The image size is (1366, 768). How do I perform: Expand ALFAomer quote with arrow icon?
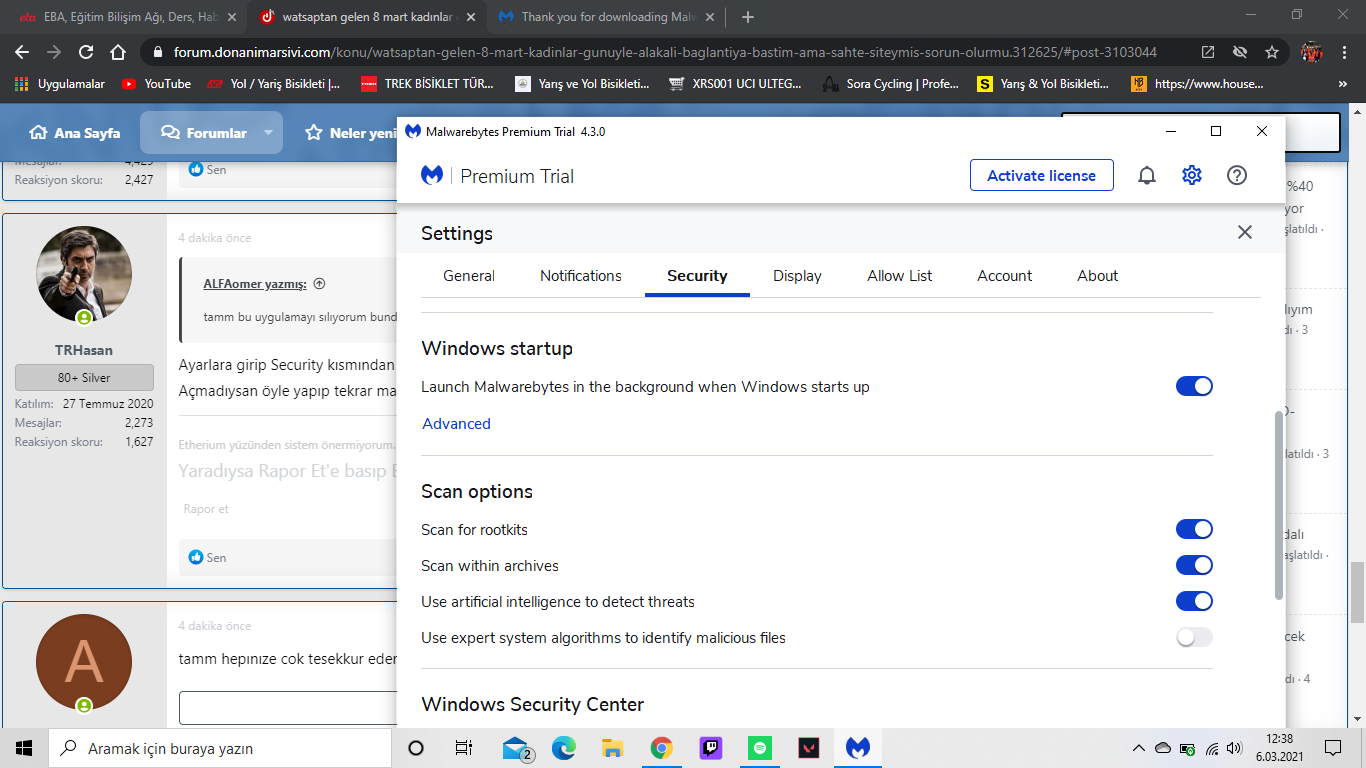[319, 283]
